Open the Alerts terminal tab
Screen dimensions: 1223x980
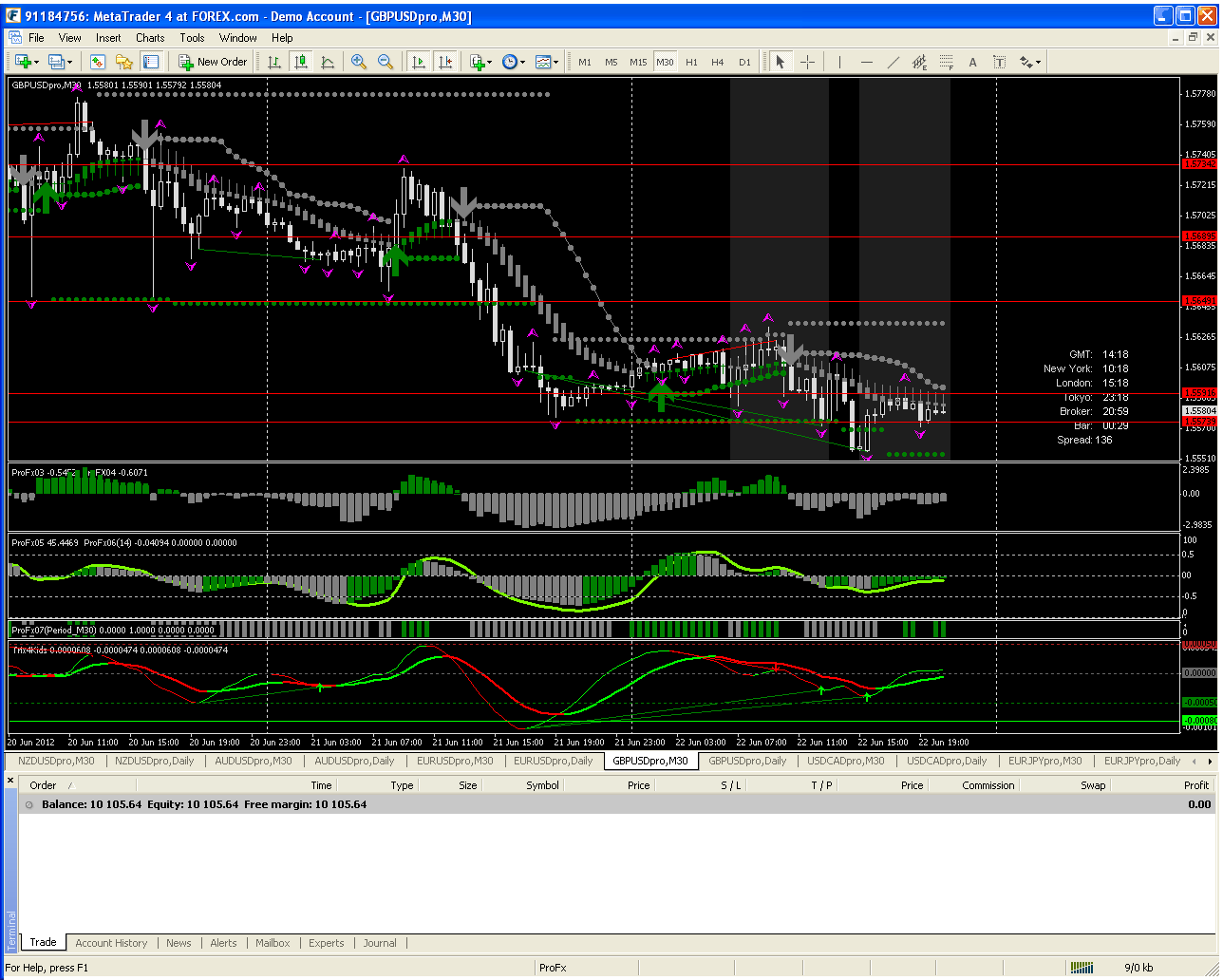[223, 943]
